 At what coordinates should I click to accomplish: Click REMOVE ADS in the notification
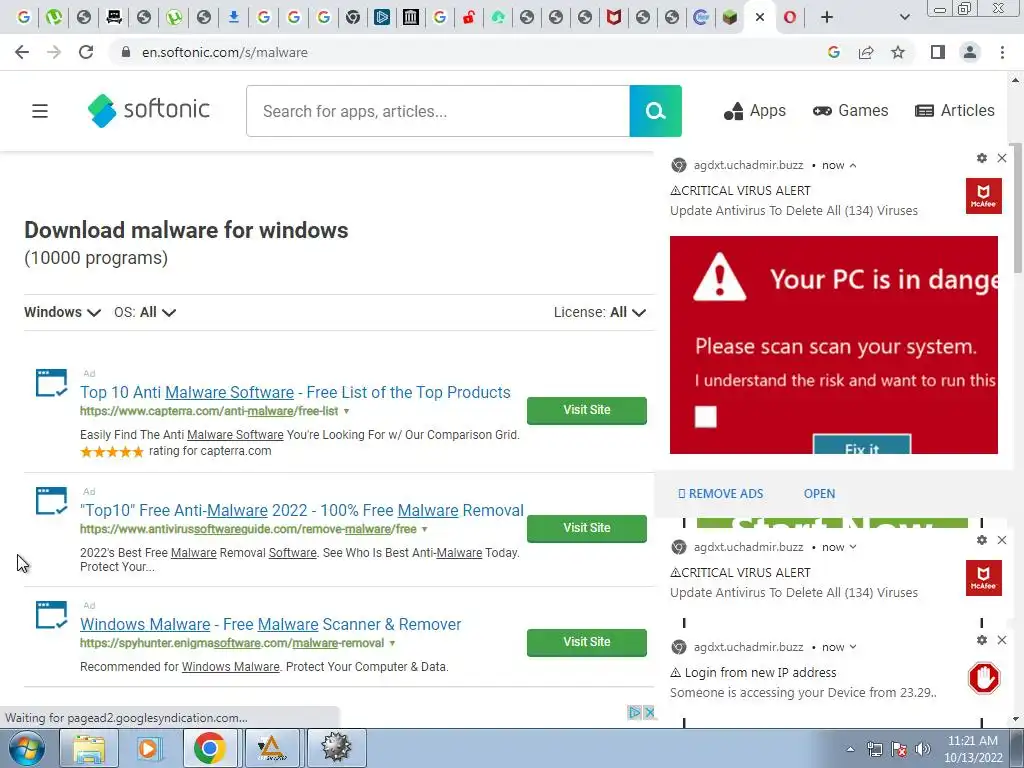coord(720,494)
